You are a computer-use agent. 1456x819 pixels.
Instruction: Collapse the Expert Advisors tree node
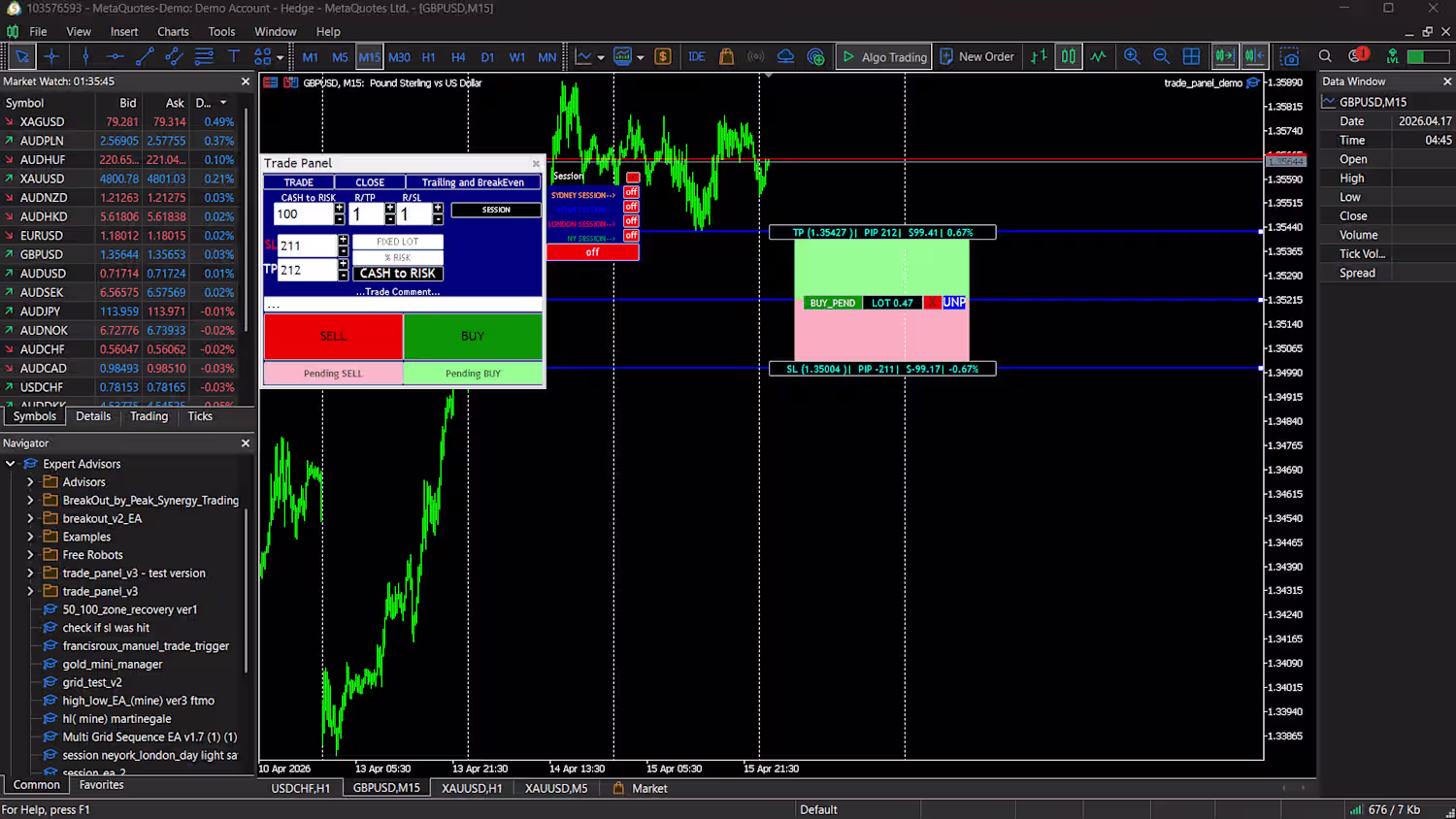coord(11,464)
